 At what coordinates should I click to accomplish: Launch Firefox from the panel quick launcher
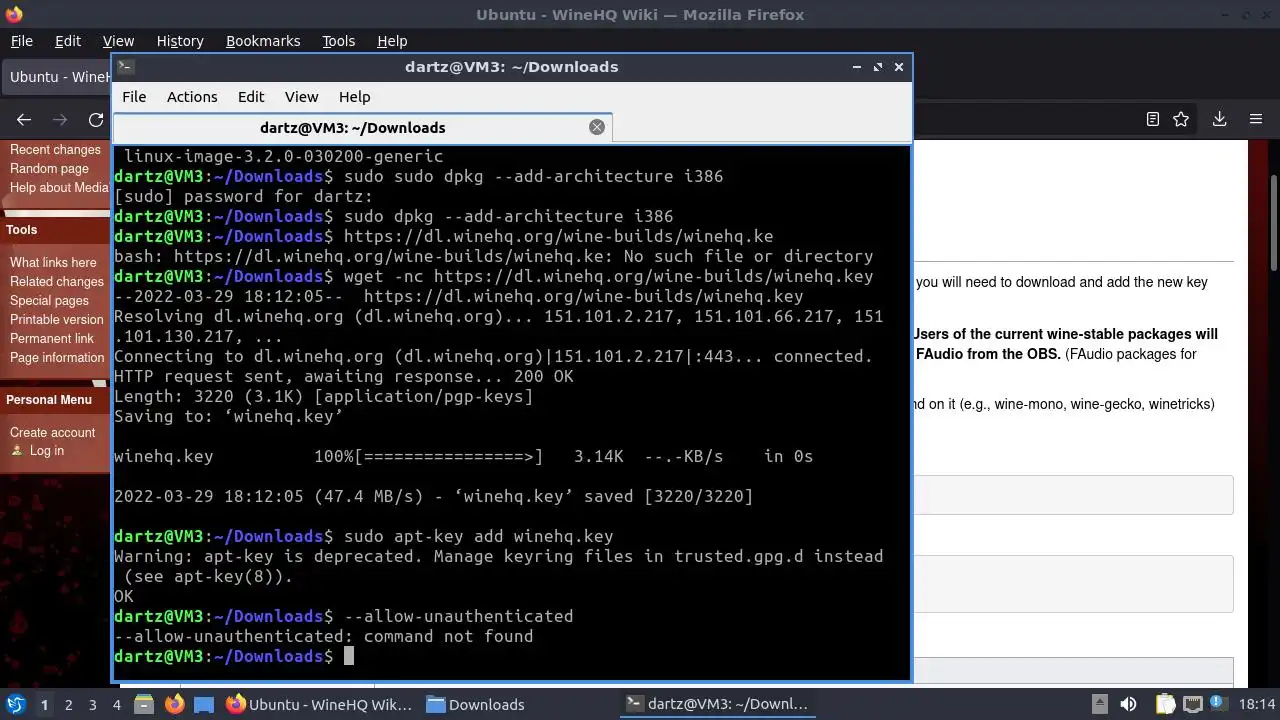coord(174,704)
